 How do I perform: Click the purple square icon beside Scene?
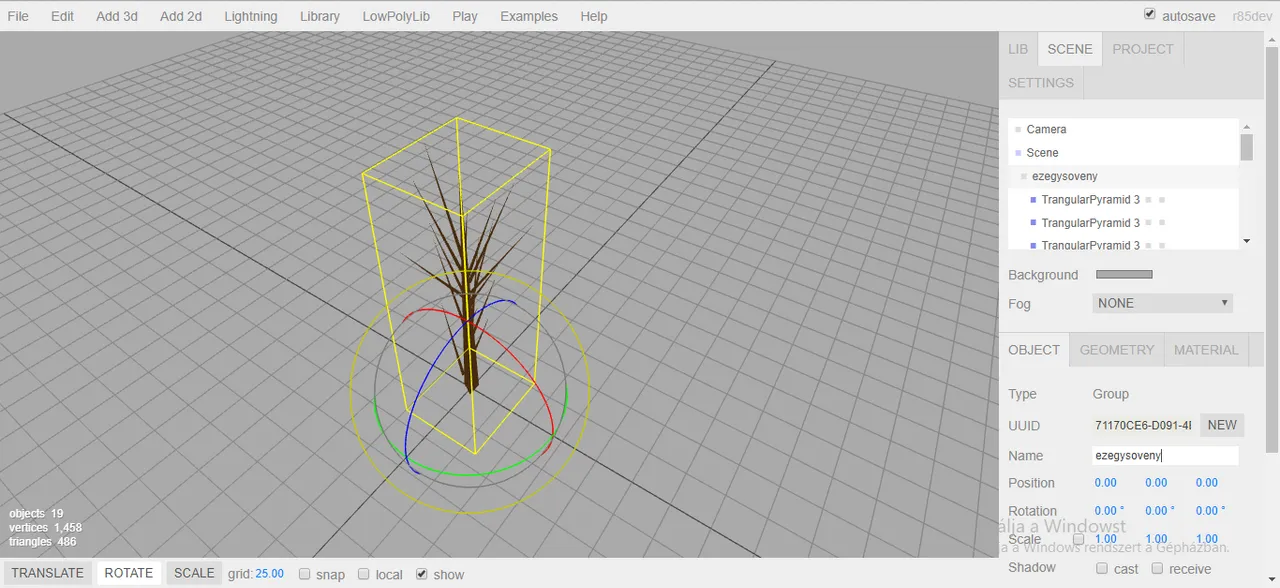1018,153
